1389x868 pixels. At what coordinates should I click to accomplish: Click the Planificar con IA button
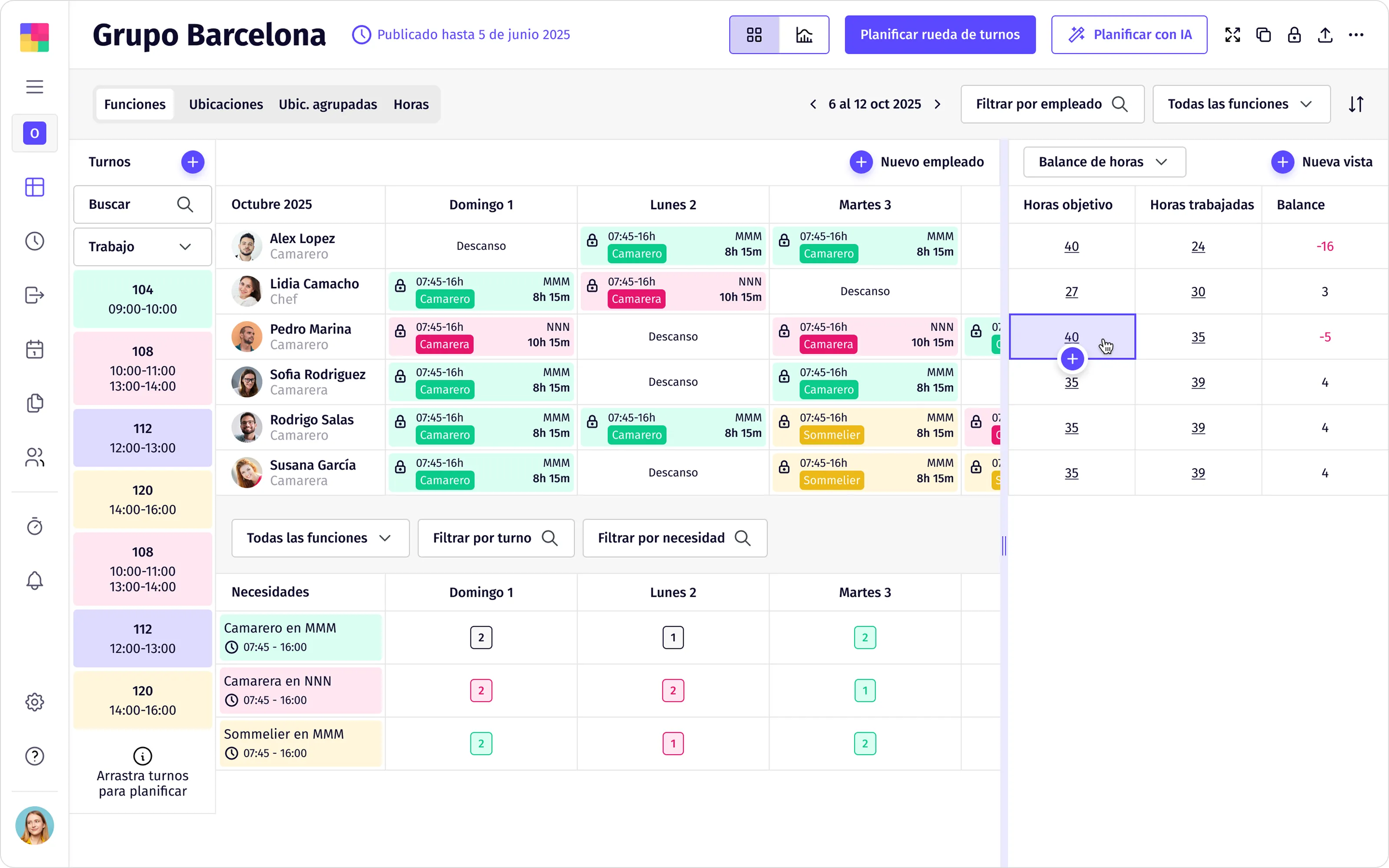(1129, 35)
